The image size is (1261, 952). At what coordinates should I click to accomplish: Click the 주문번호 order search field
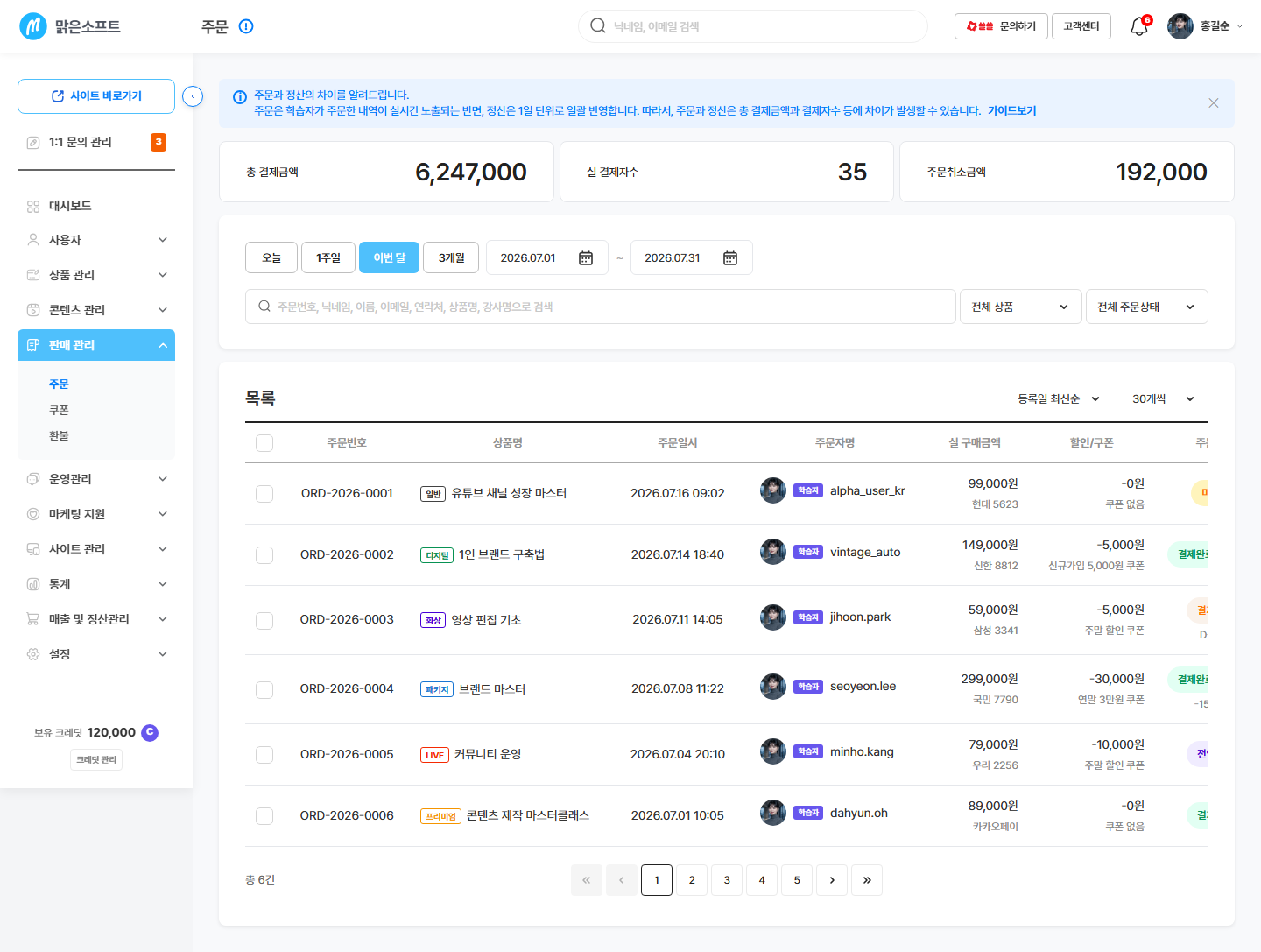pos(601,307)
